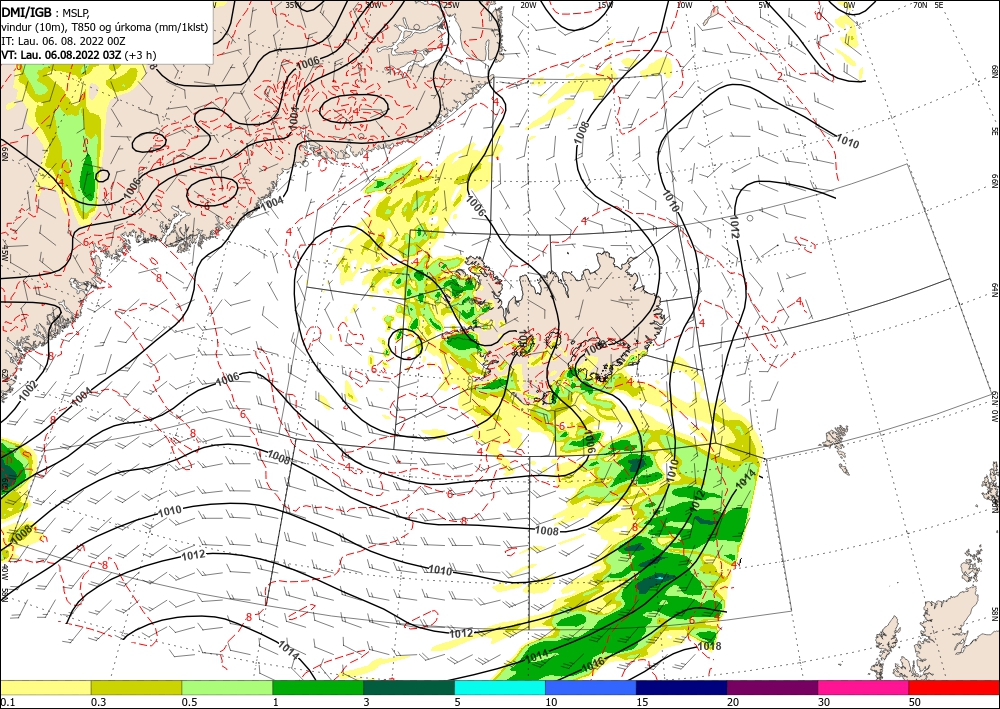This screenshot has width=1000, height=709.
Task: Click the "10" legend scale value
Action: coord(551,702)
